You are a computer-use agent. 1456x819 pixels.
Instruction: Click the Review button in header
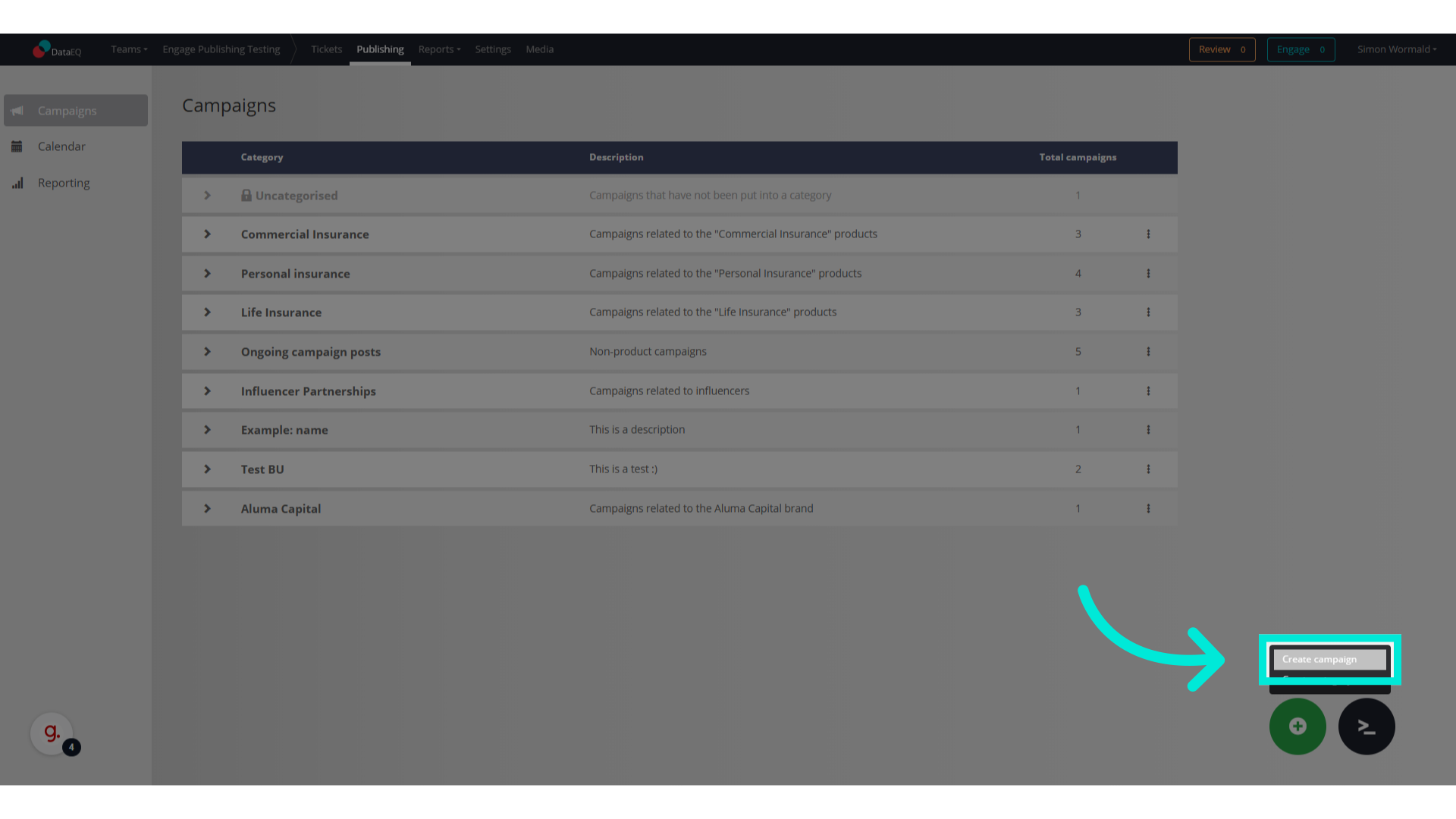[1222, 49]
